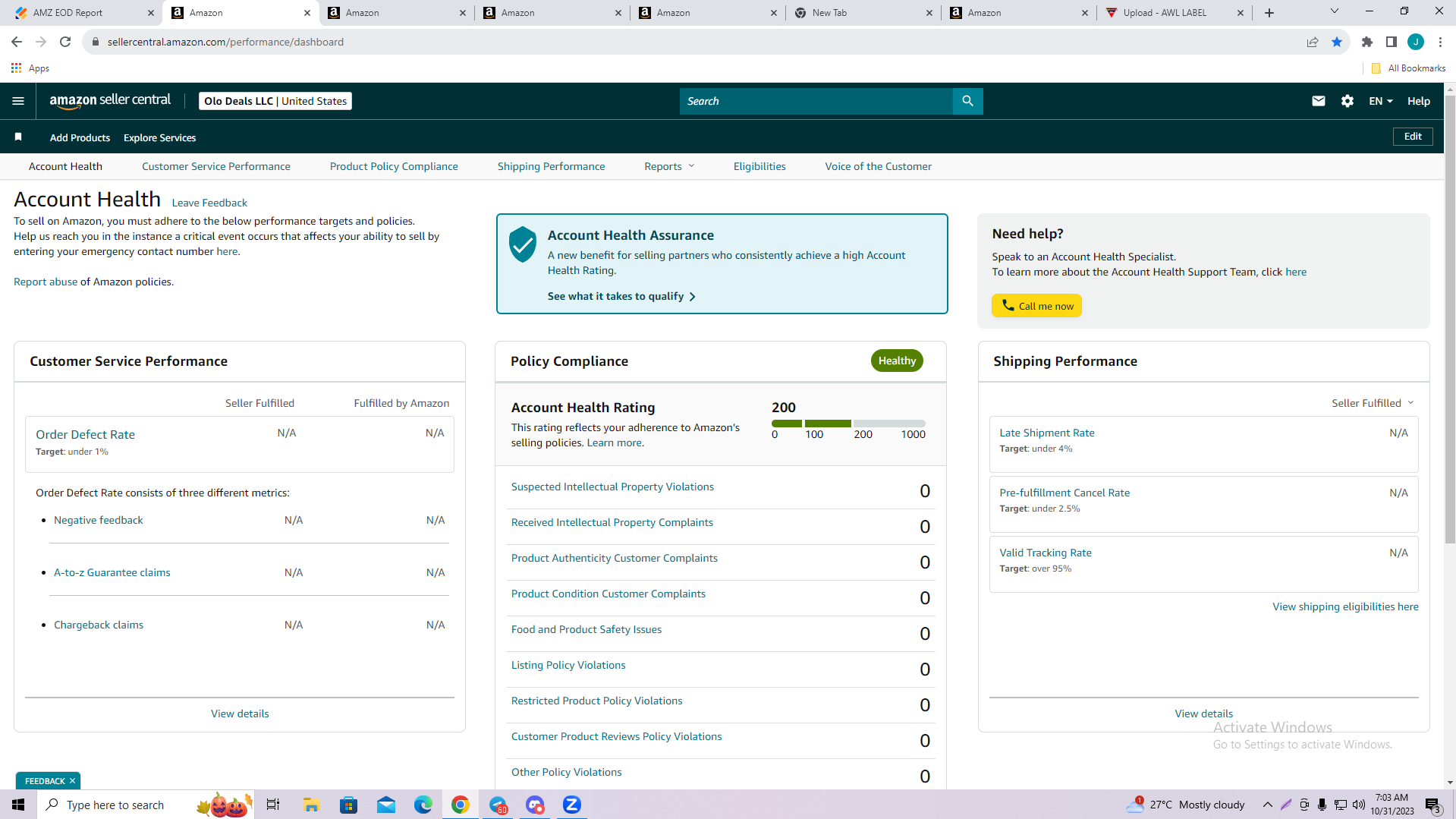Open the Eligibilities tab
Screen dimensions: 1456x819
(759, 166)
